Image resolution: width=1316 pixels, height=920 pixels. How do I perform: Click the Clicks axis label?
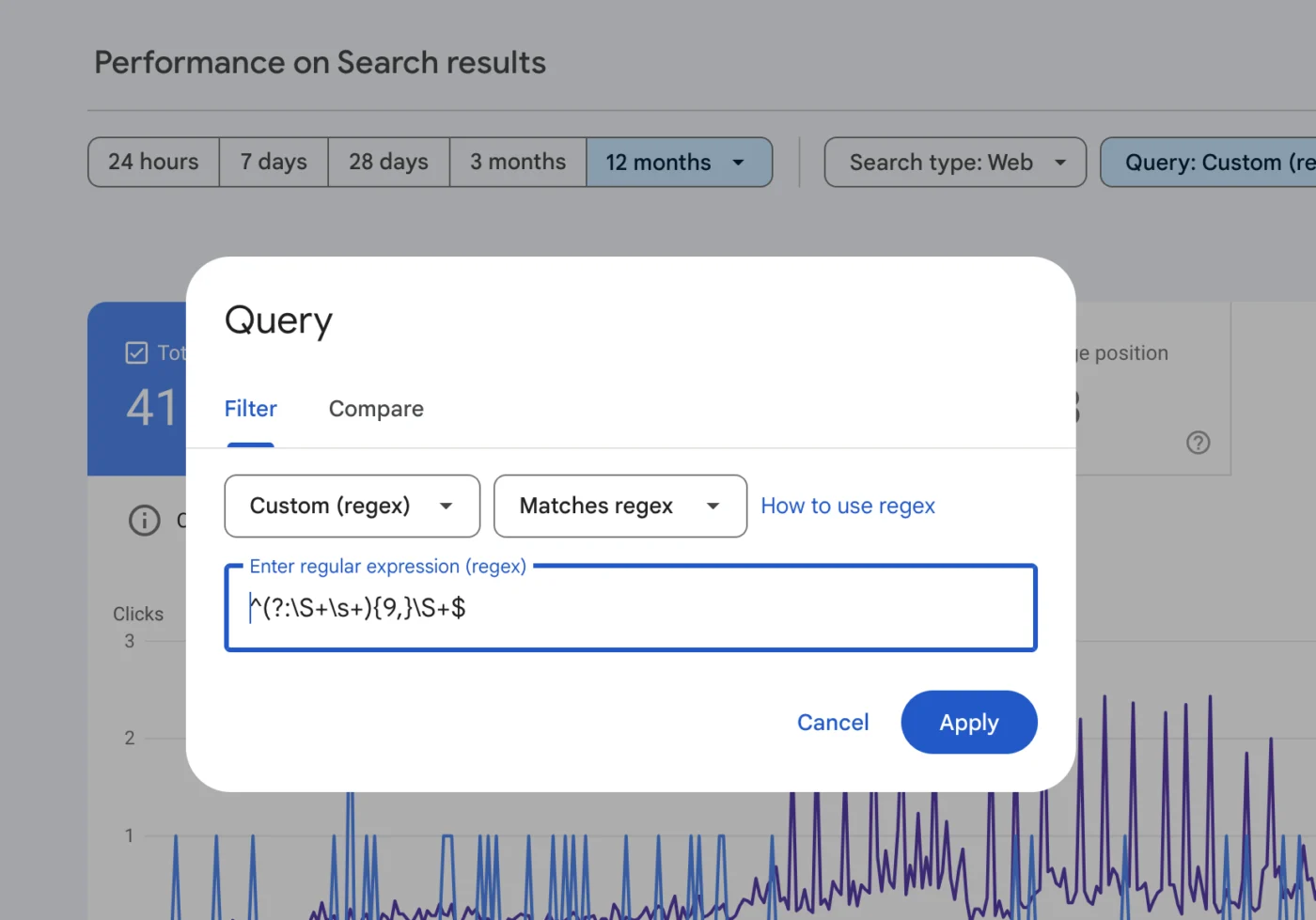(x=138, y=614)
